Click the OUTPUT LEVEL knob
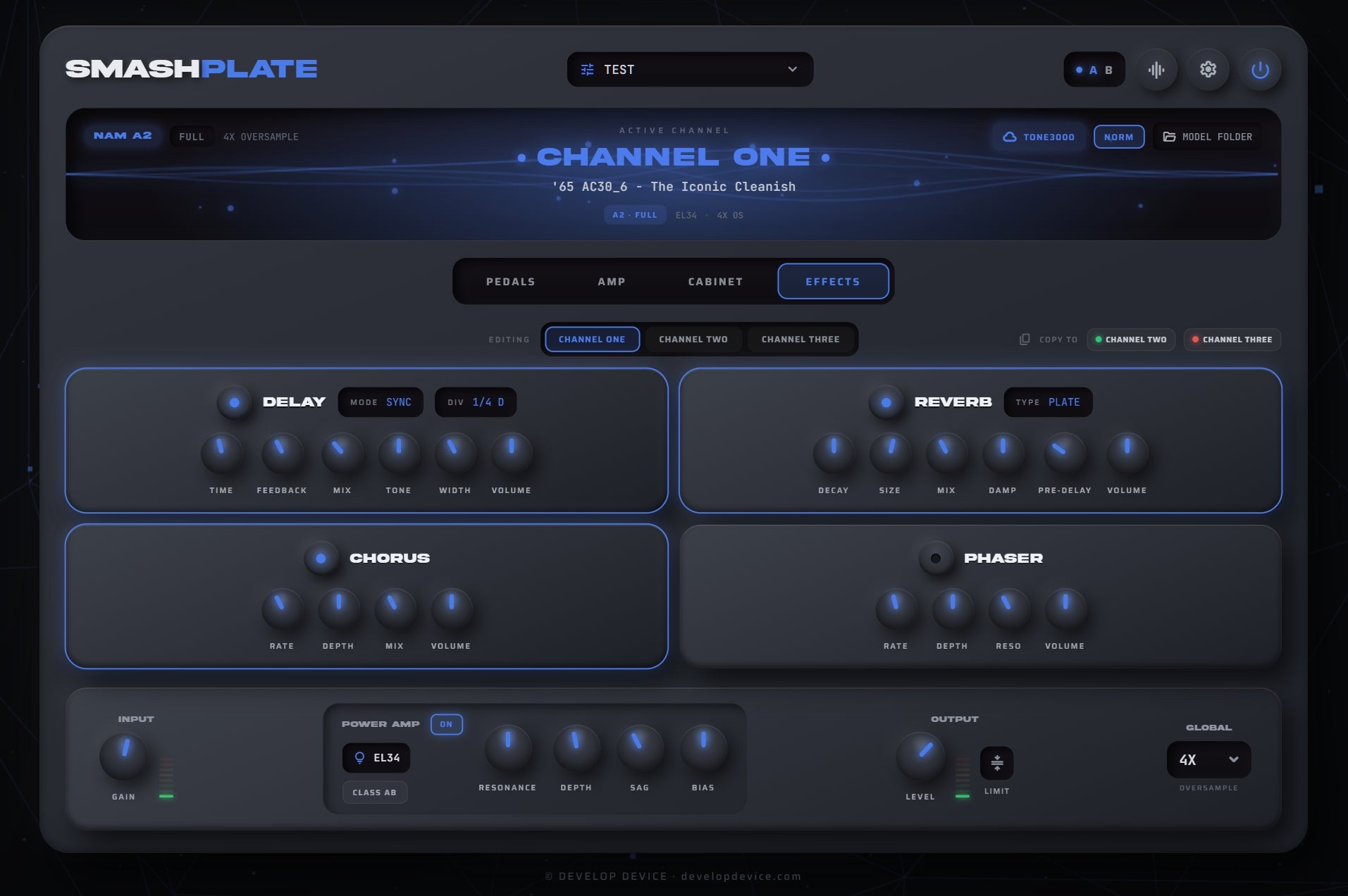The width and height of the screenshot is (1348, 896). pyautogui.click(x=920, y=757)
